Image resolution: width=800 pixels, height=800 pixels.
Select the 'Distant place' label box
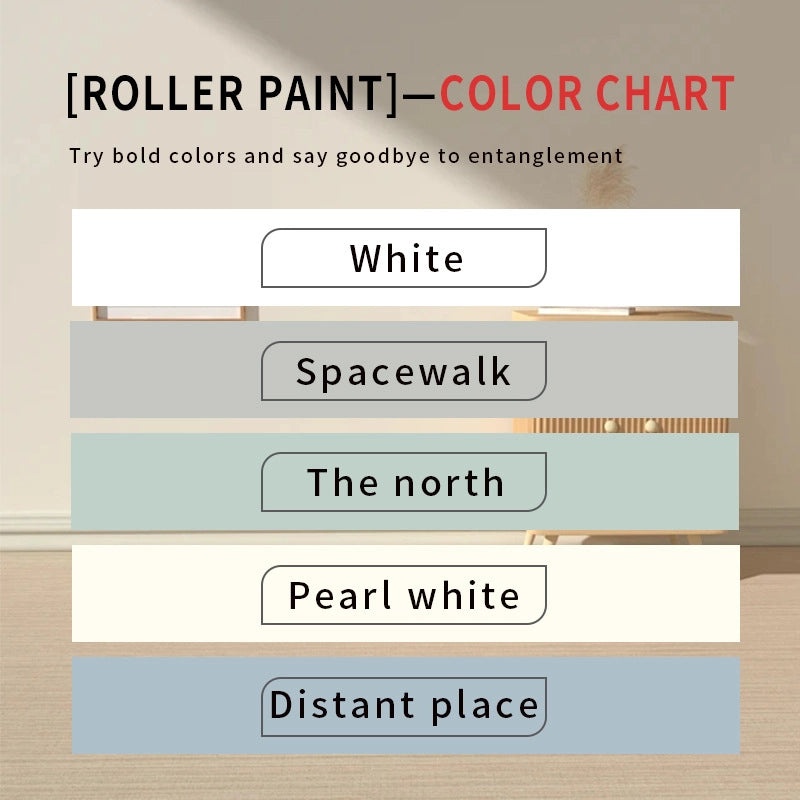pos(404,706)
